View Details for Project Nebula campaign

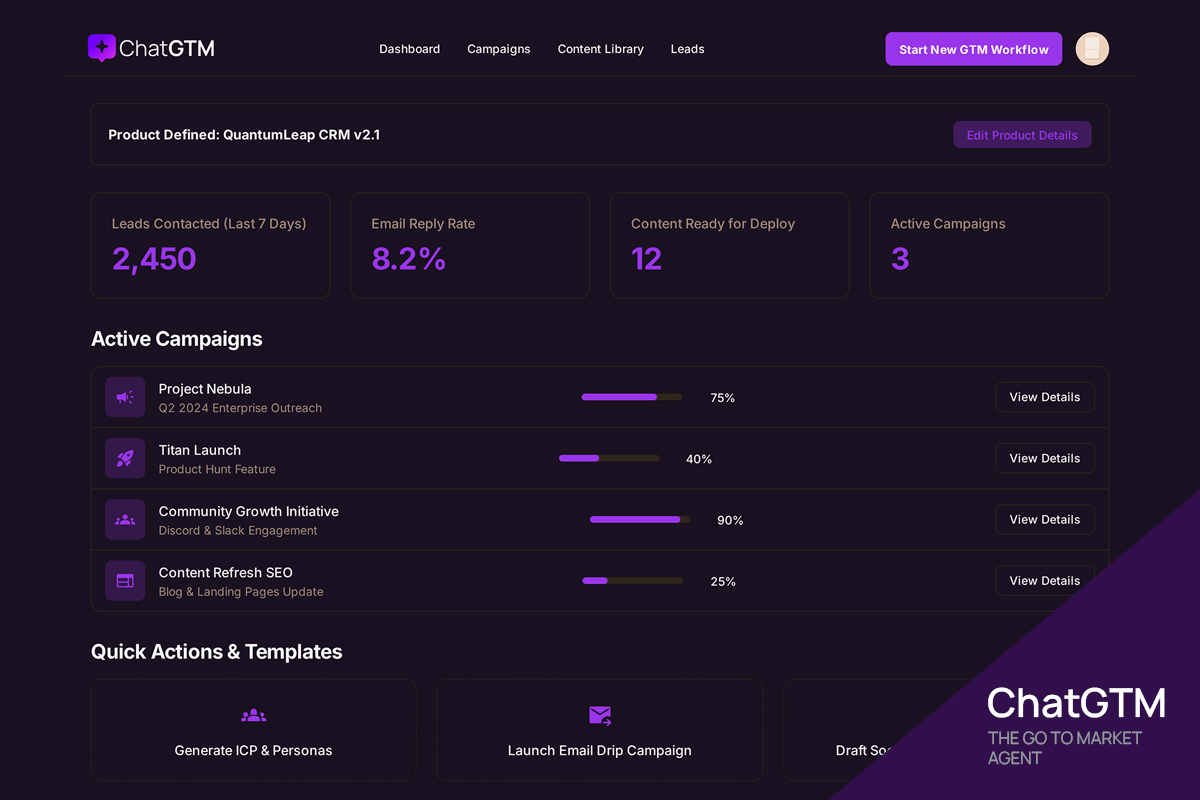[x=1044, y=397]
